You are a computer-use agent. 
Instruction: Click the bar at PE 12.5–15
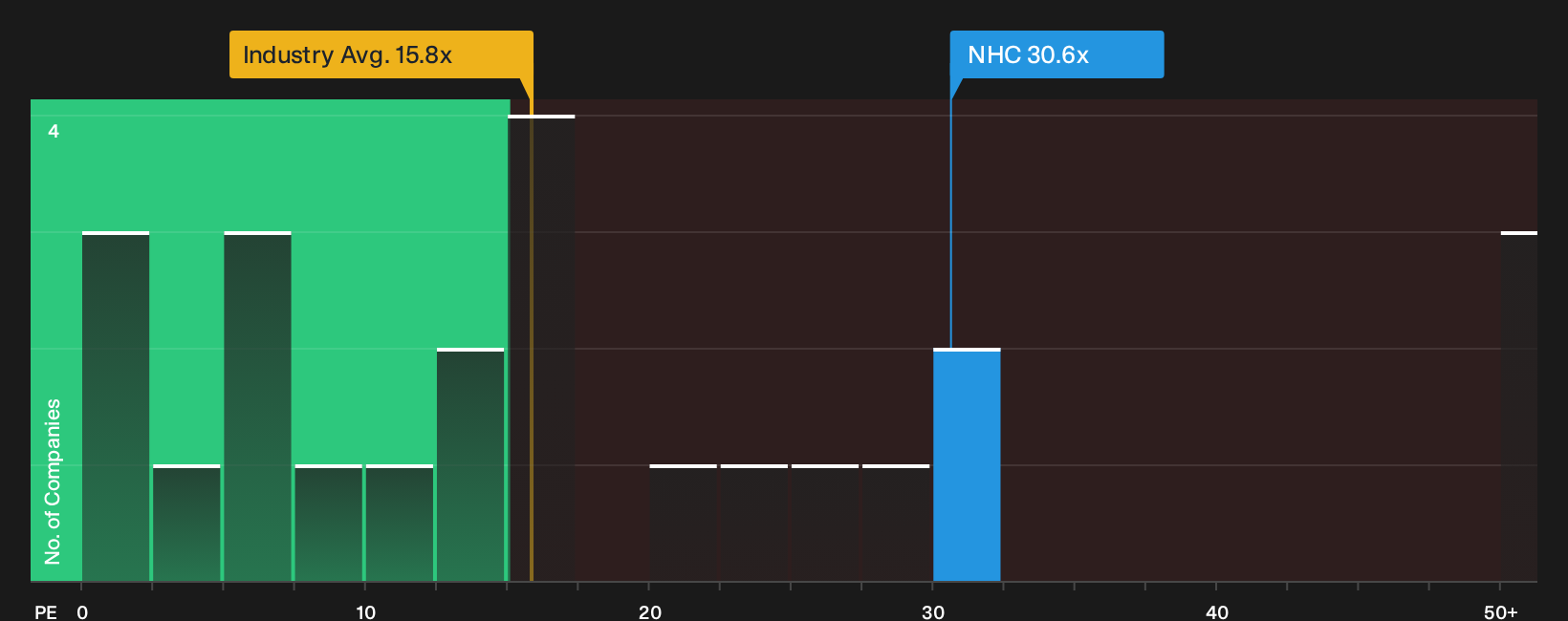[x=470, y=465]
